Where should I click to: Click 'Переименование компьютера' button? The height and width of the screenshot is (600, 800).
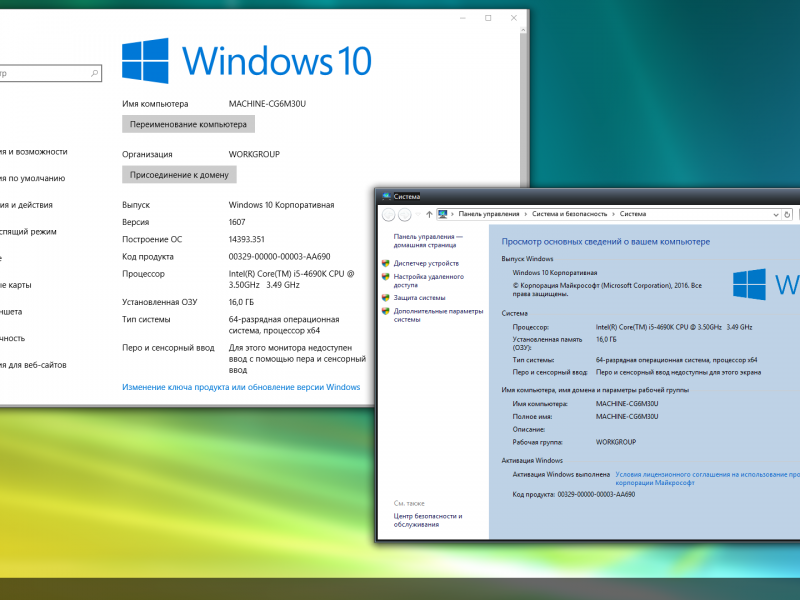pyautogui.click(x=188, y=124)
